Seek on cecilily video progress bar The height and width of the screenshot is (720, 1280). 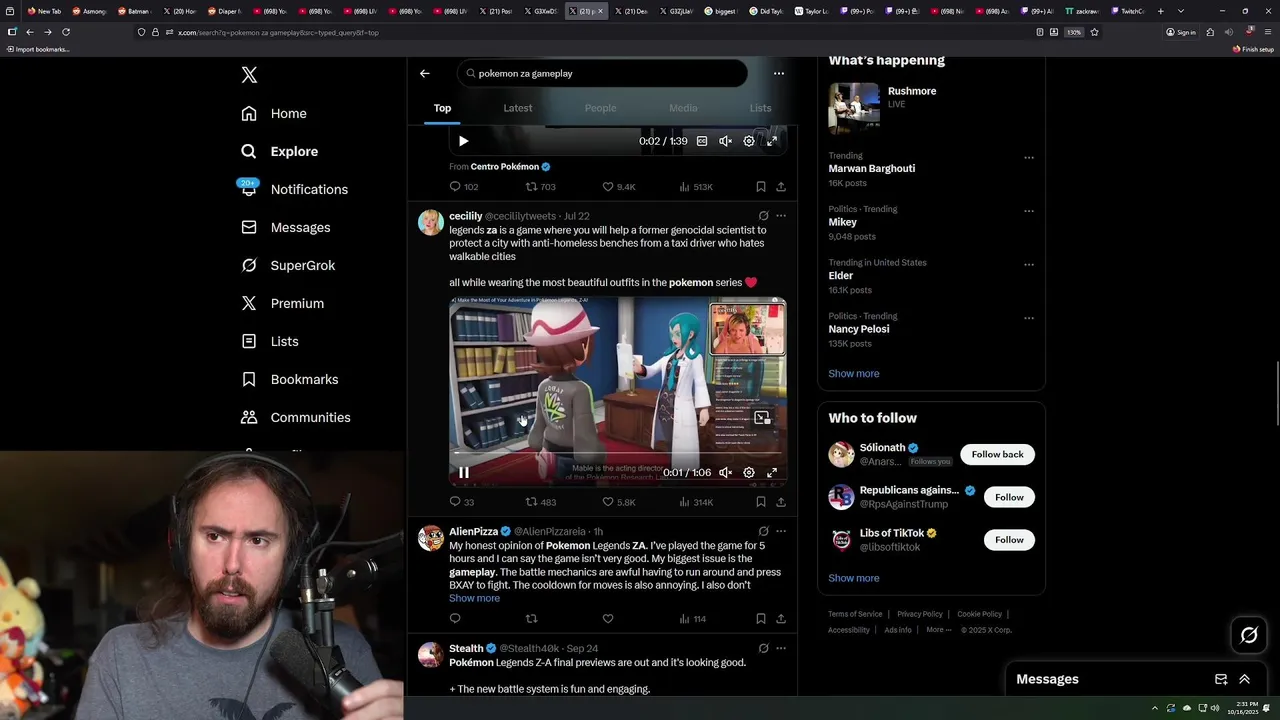[617, 453]
